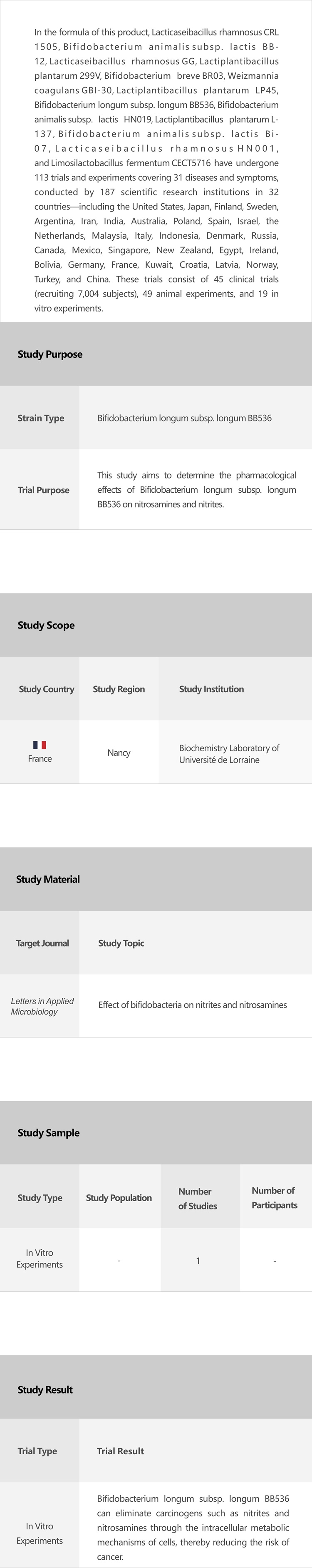Click the Study Scope section header
This screenshot has width=312, height=1568.
tap(46, 625)
